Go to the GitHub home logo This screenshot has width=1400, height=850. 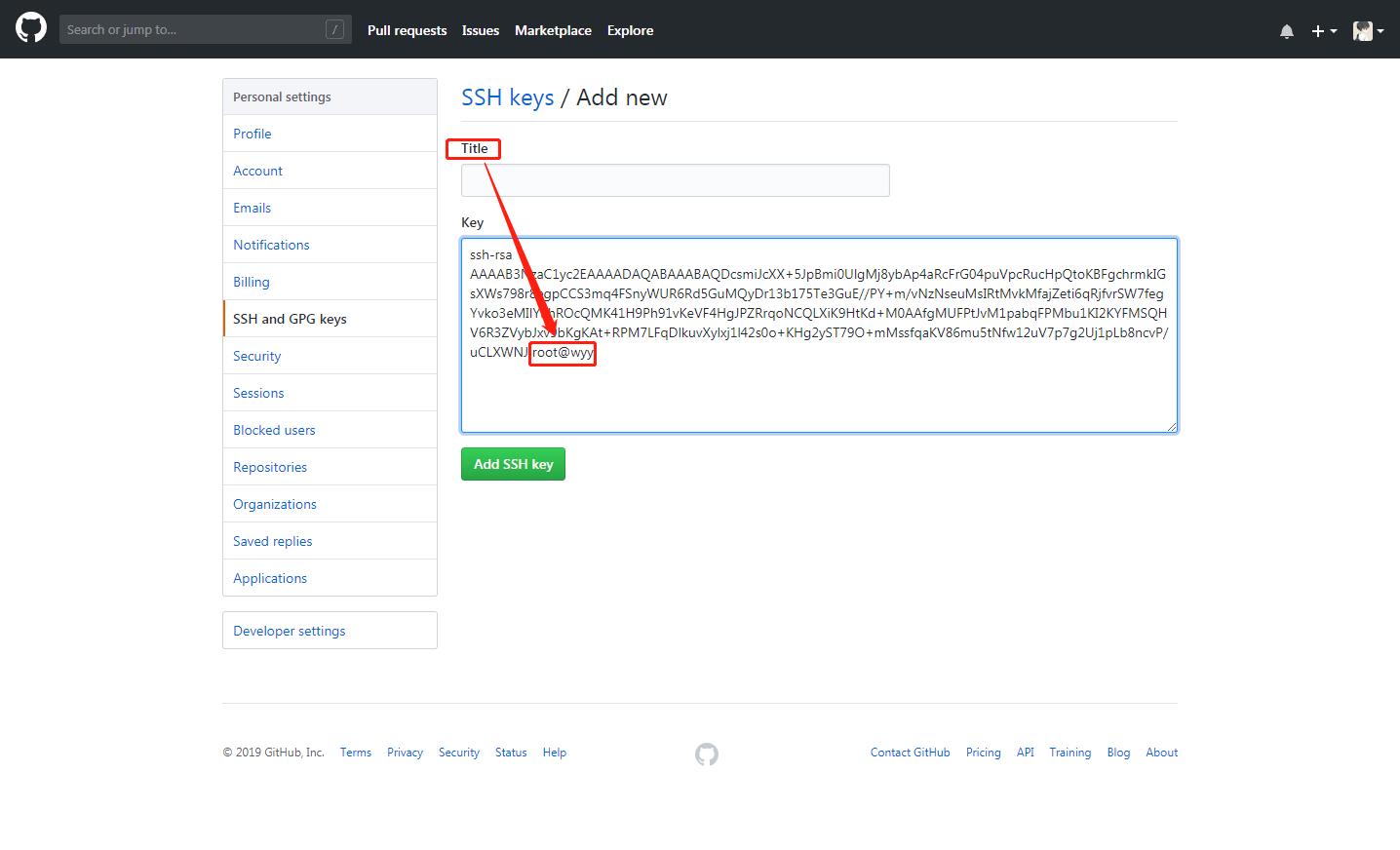tap(31, 27)
